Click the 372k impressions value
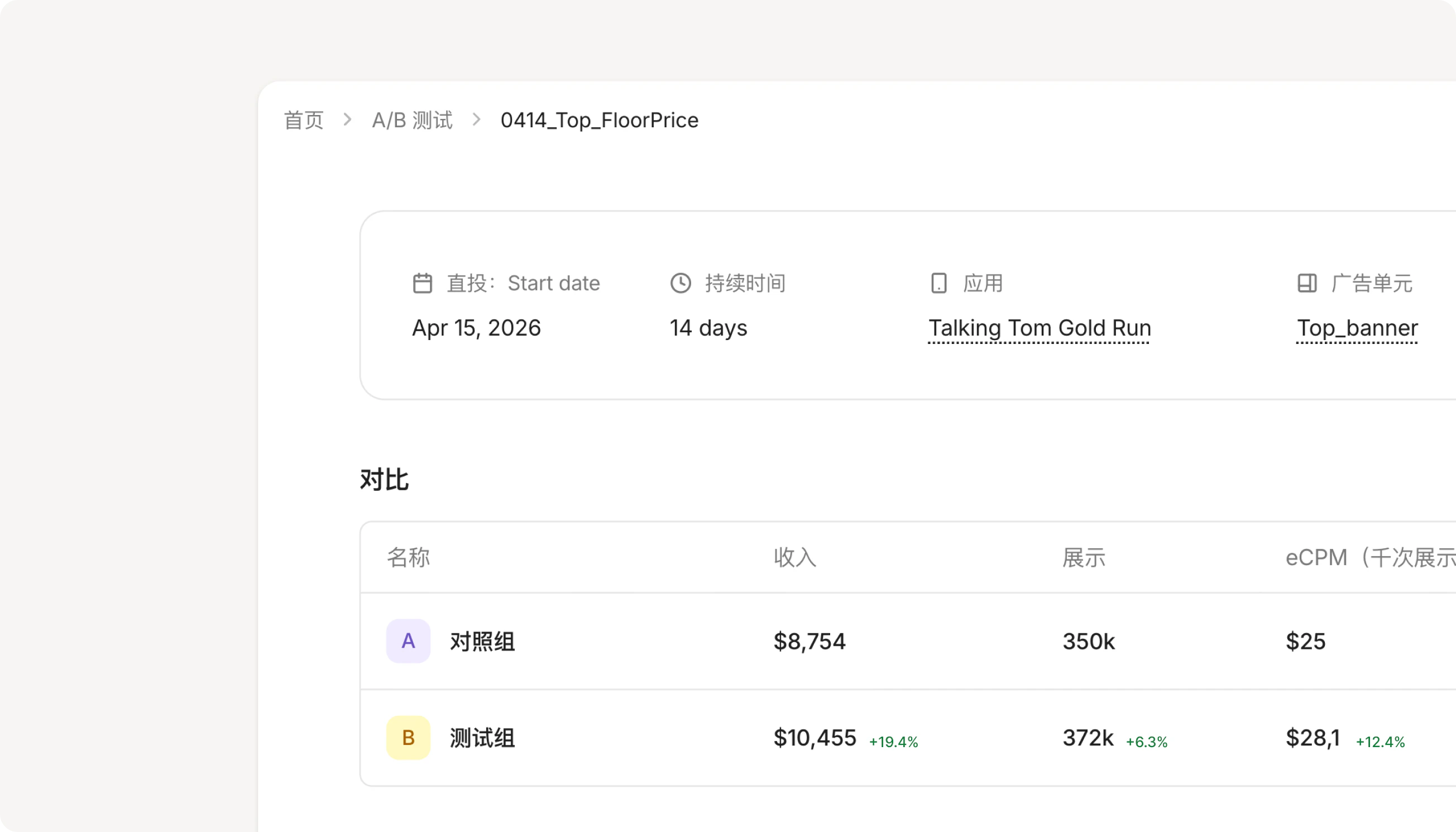This screenshot has height=832, width=1456. coord(1088,738)
